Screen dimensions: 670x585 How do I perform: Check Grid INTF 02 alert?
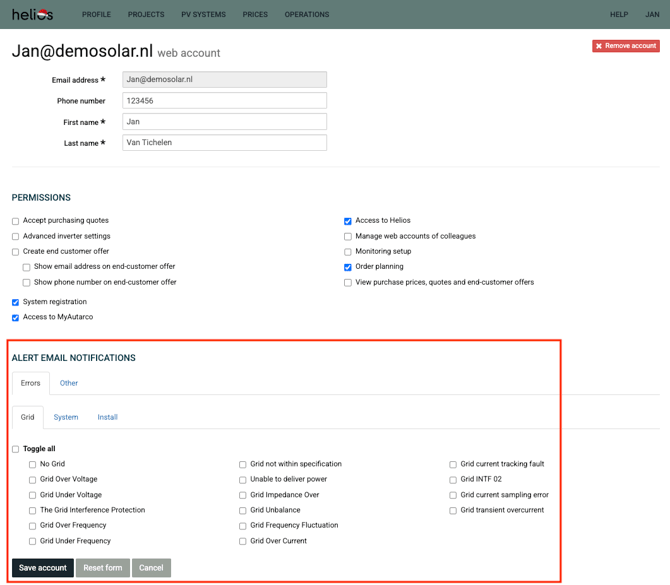point(453,480)
